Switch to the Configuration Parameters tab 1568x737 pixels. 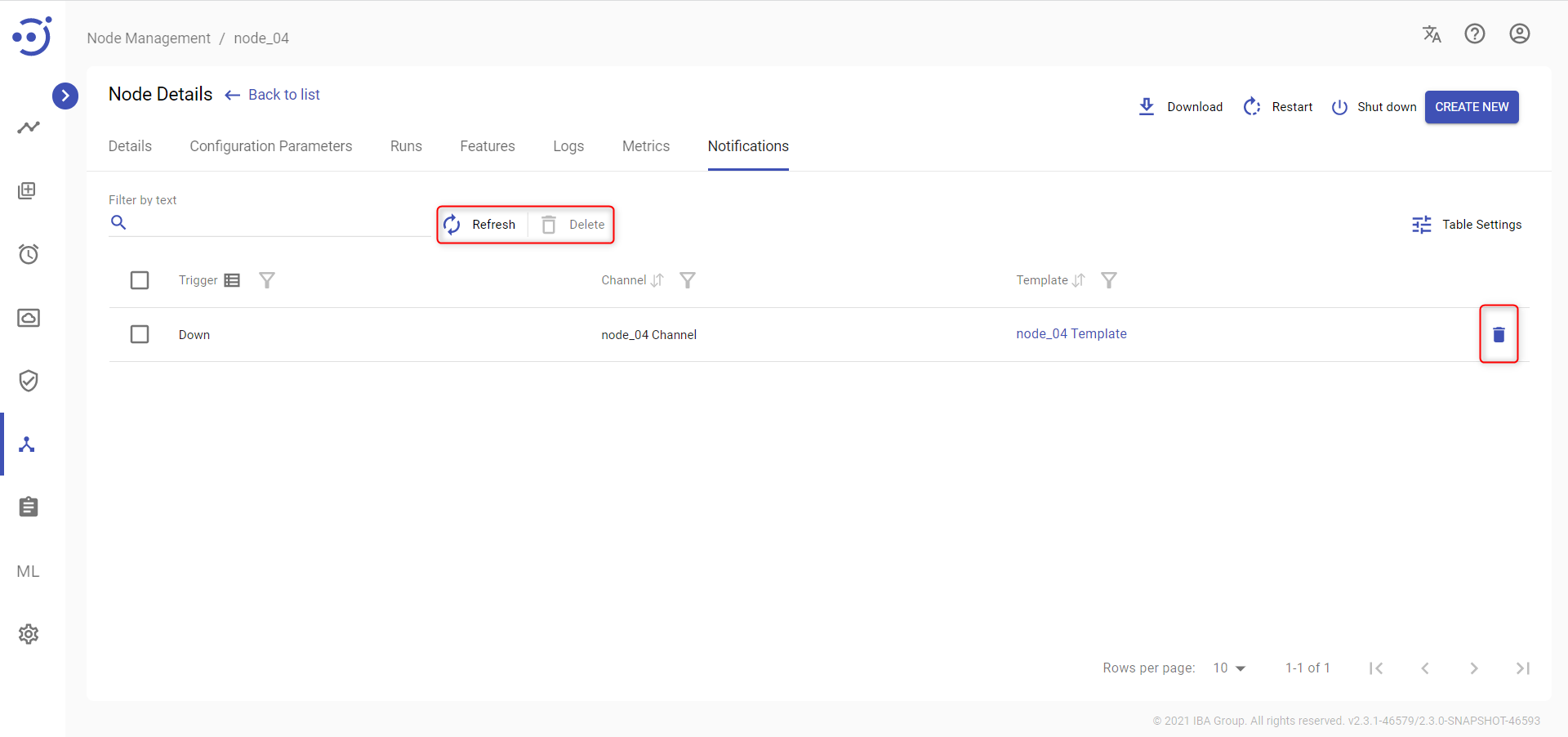tap(271, 146)
